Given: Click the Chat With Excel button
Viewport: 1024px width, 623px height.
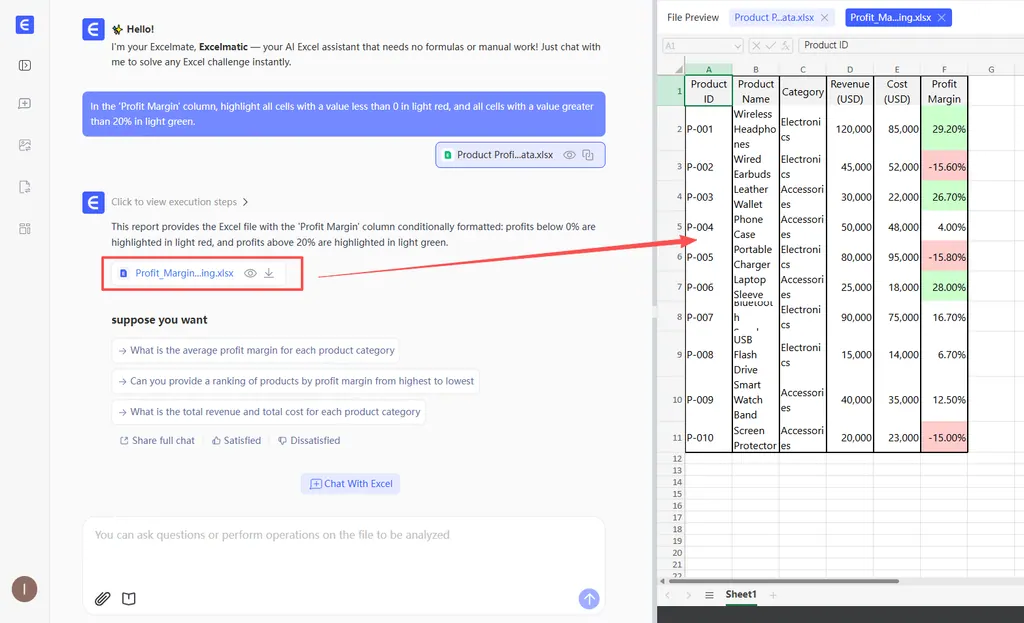Looking at the screenshot, I should pyautogui.click(x=351, y=484).
